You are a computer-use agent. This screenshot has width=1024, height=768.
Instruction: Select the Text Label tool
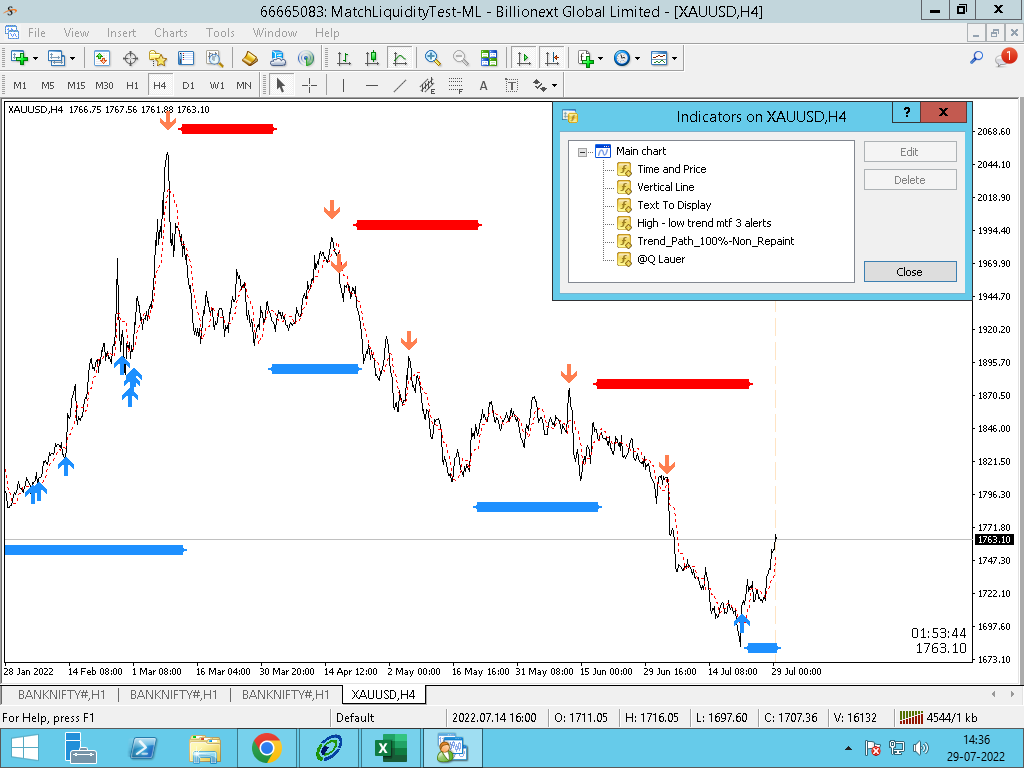coord(511,86)
